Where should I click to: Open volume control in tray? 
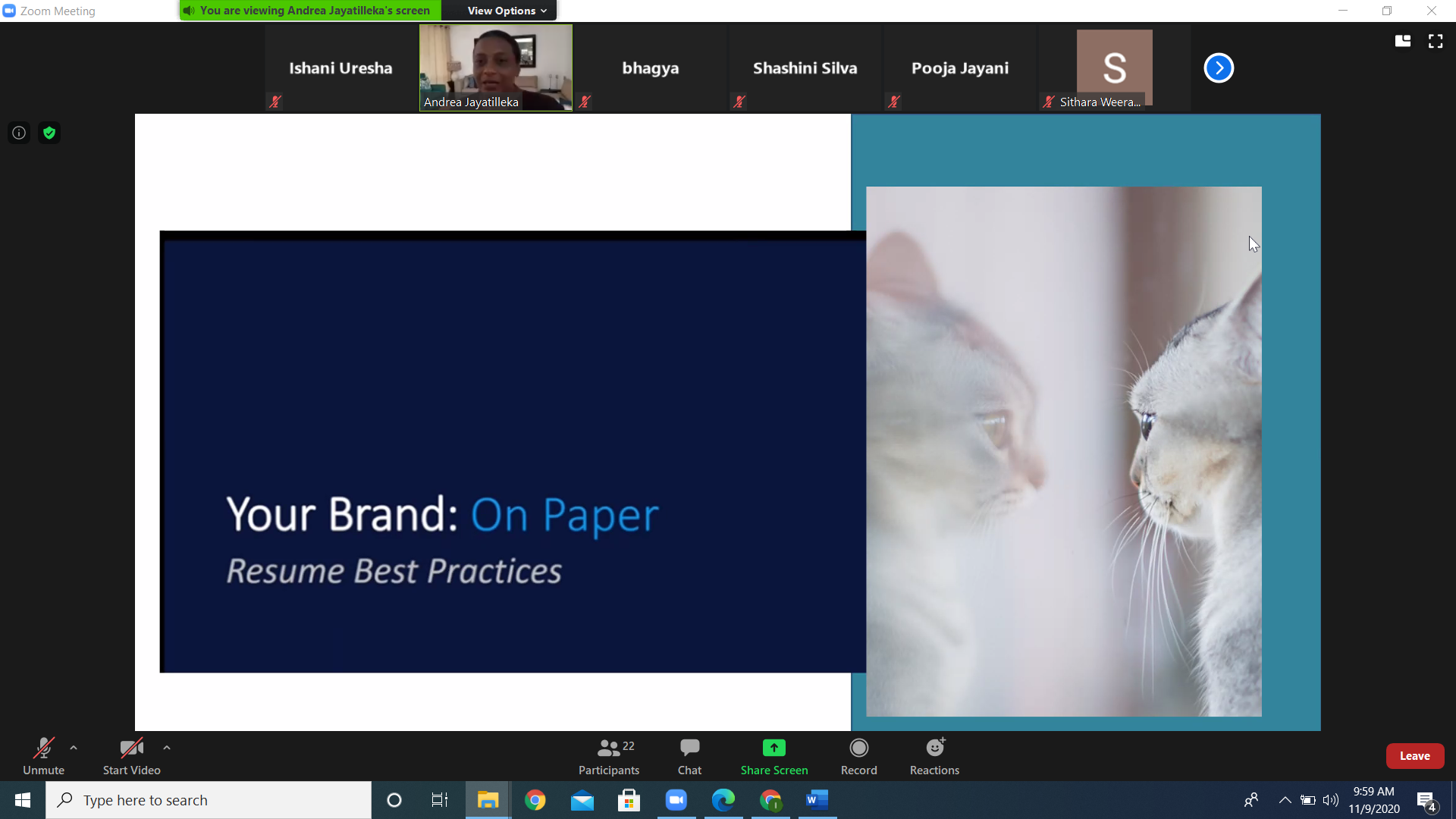1331,800
